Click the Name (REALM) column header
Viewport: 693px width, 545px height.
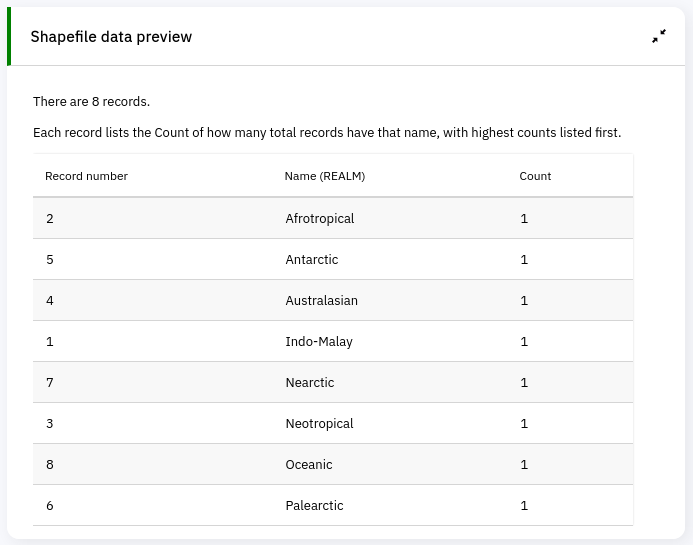(x=325, y=176)
